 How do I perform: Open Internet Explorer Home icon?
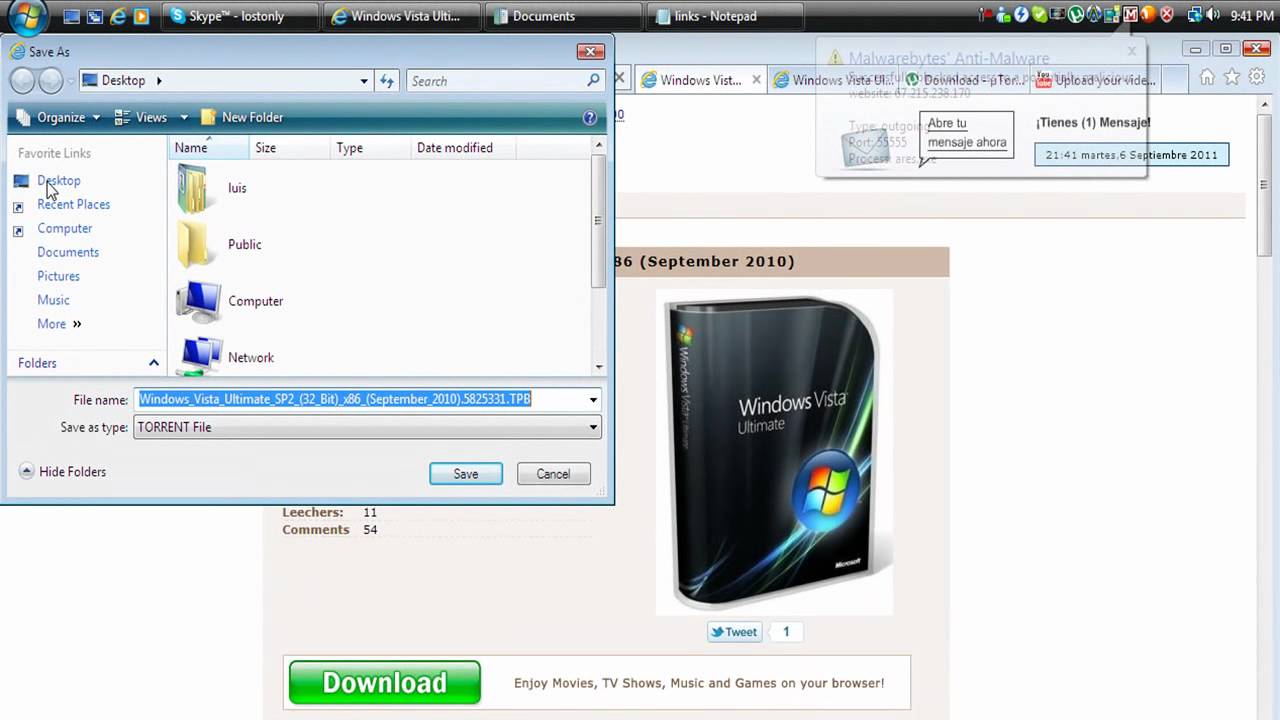point(1207,77)
